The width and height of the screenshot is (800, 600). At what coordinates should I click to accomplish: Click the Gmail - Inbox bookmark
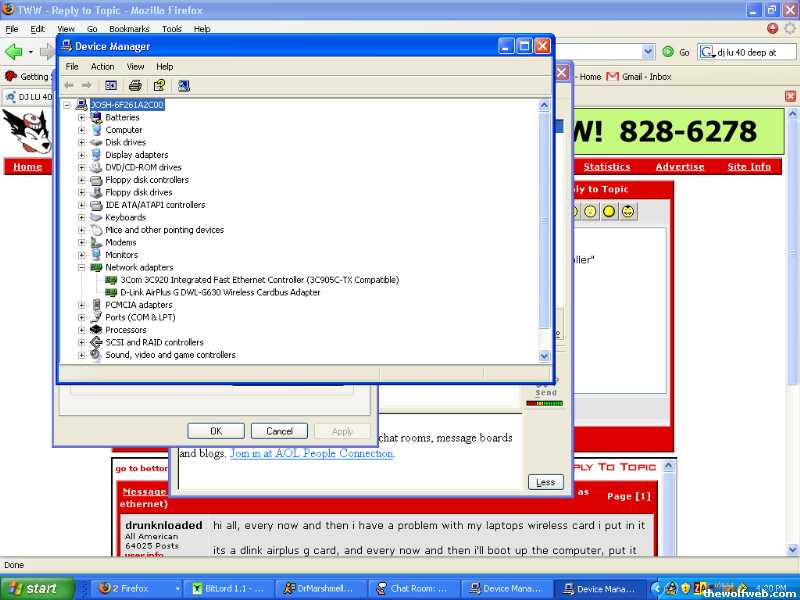pyautogui.click(x=645, y=76)
